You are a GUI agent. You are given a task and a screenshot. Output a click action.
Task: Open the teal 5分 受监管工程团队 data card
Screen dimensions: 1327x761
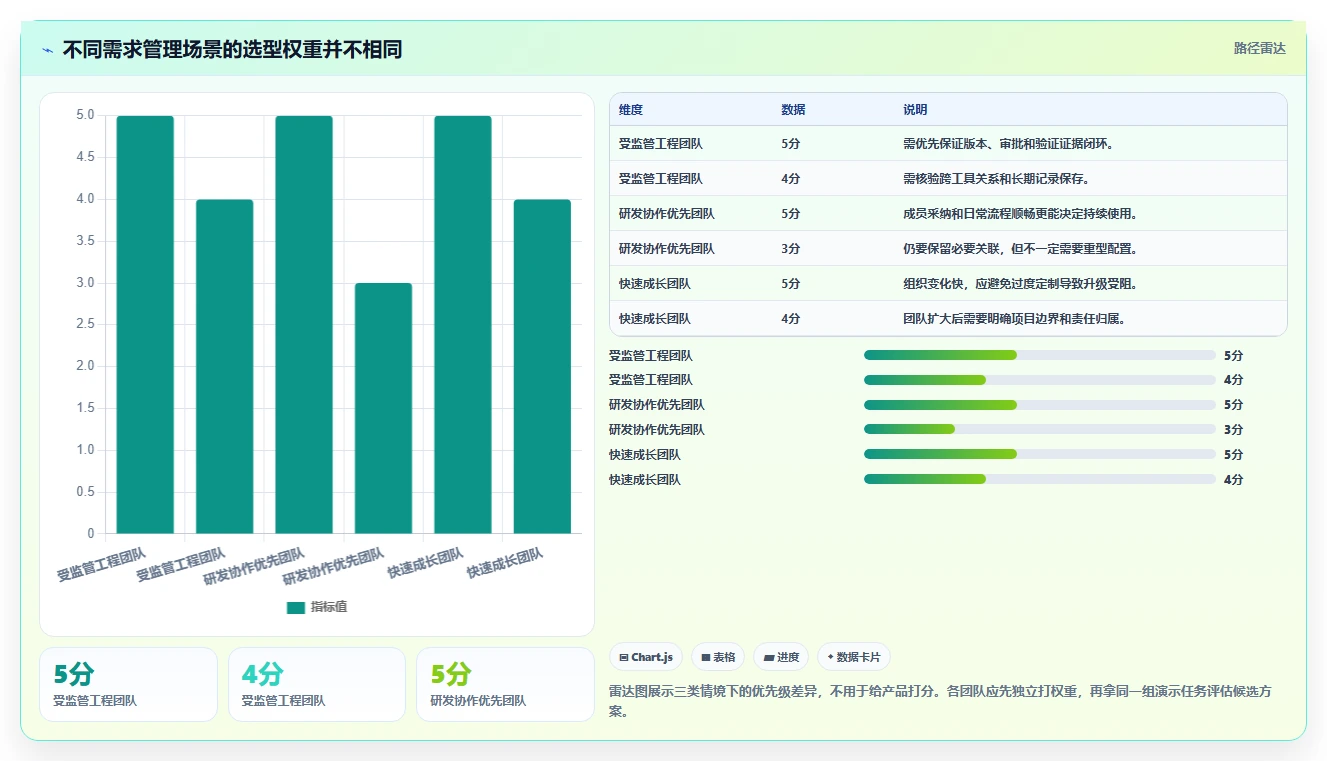pos(128,684)
